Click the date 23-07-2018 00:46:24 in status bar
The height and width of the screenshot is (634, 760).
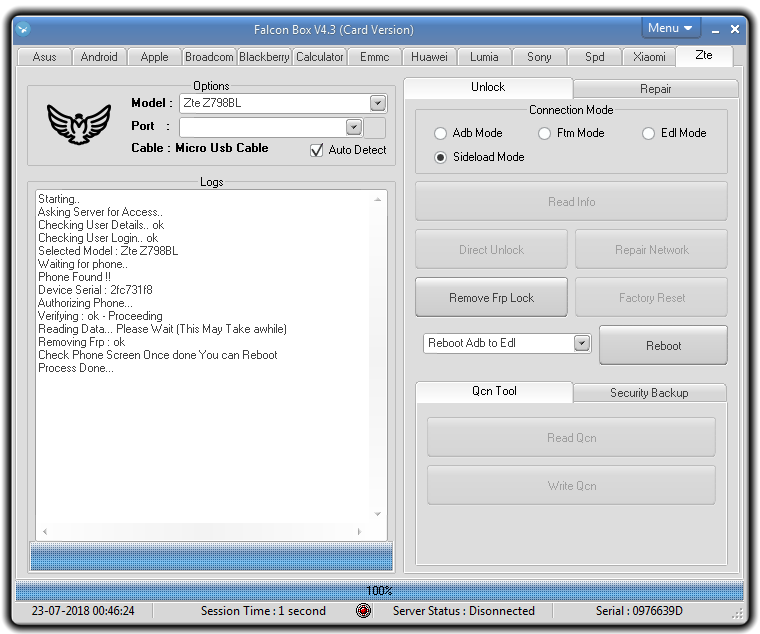[83, 611]
